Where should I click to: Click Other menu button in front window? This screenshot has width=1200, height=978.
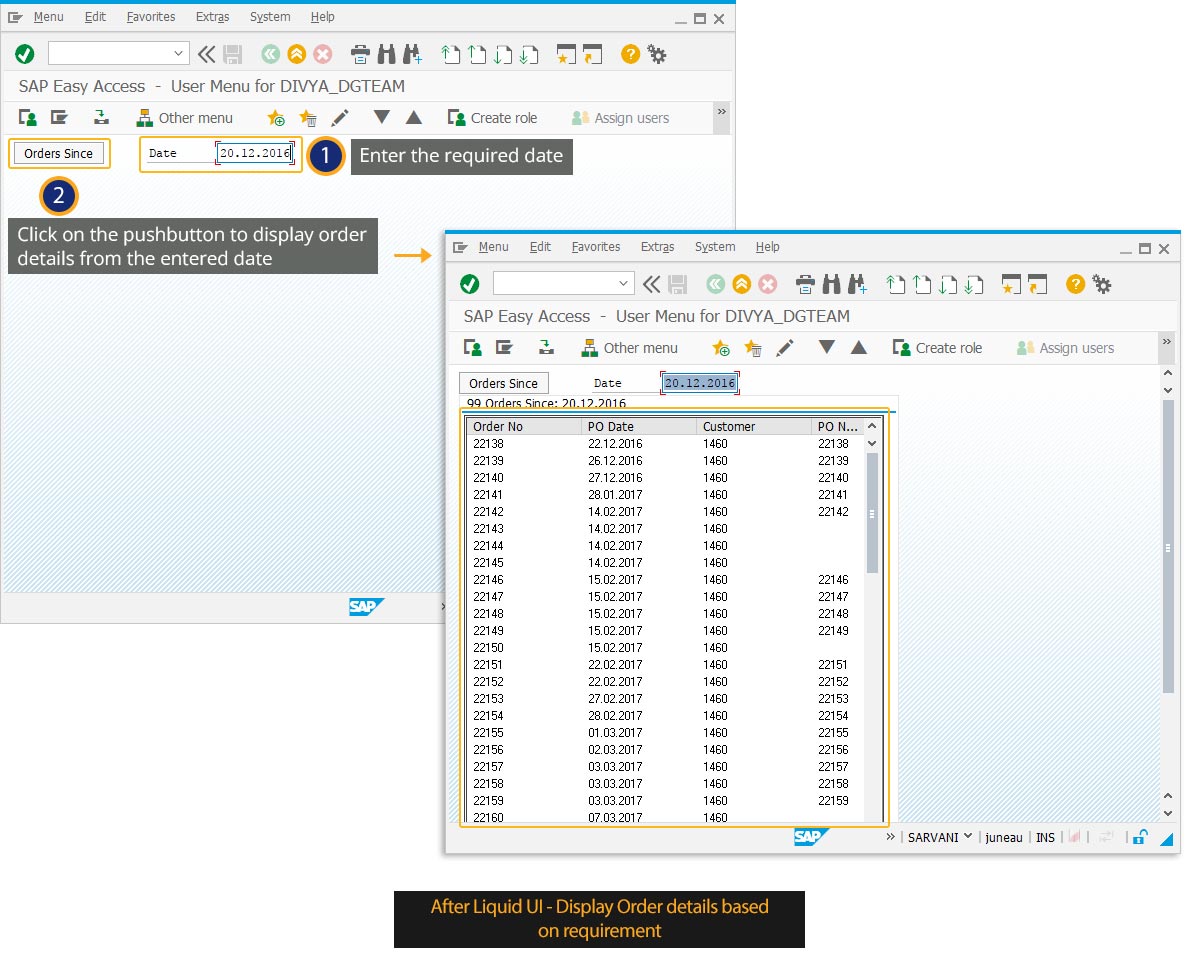(x=629, y=348)
